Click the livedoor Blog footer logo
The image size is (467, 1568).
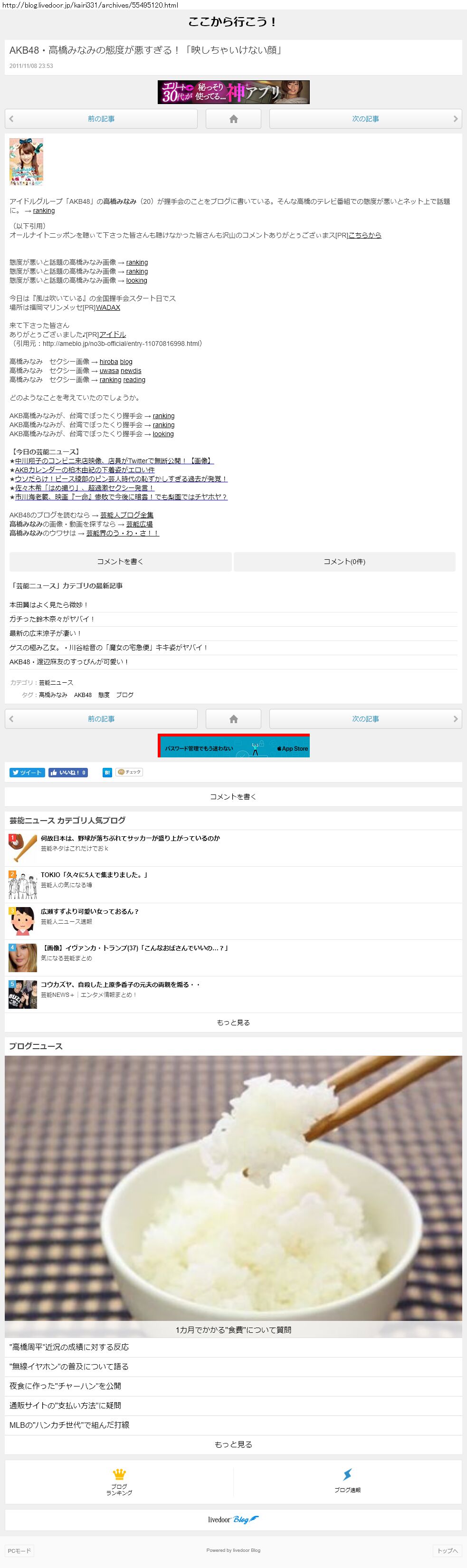point(233,1520)
